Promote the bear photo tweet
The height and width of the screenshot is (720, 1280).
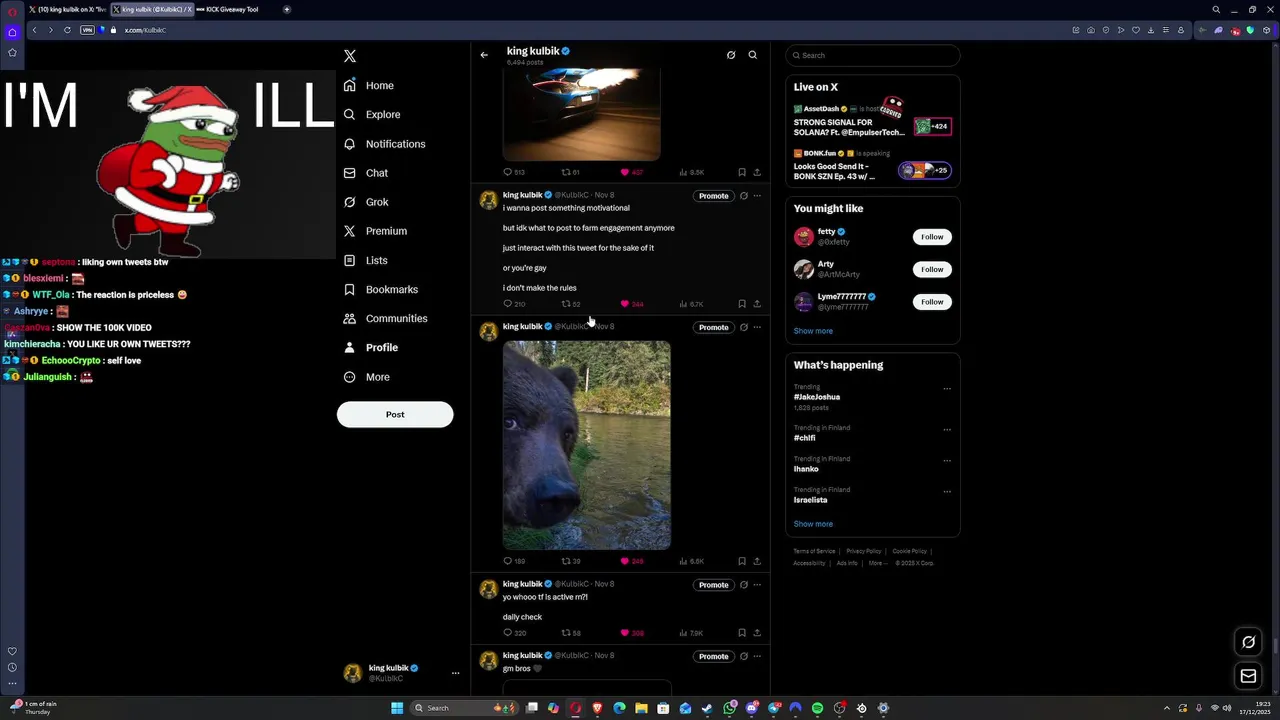[x=713, y=327]
